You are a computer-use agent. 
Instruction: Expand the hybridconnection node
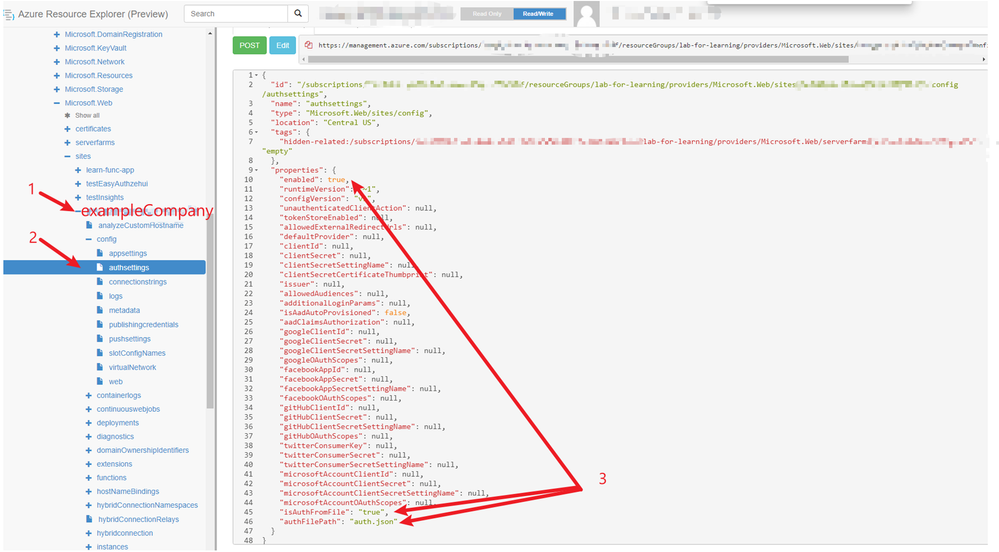pyautogui.click(x=89, y=533)
